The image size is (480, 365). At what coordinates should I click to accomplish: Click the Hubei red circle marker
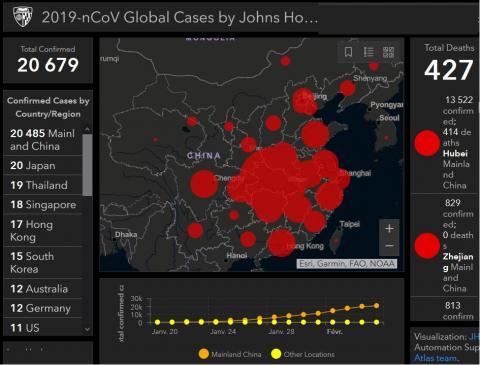coord(427,143)
